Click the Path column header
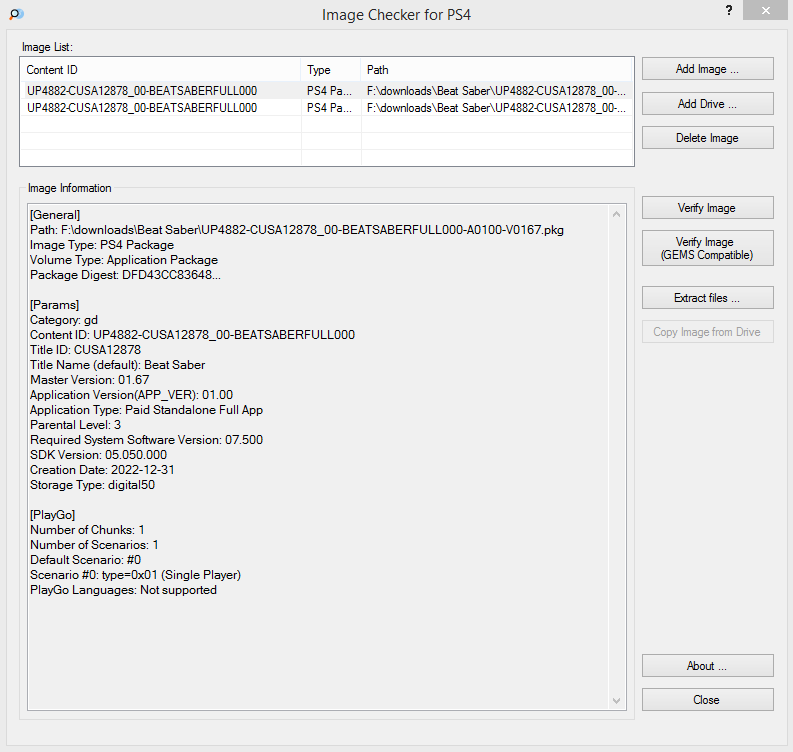The width and height of the screenshot is (793, 752). coord(497,70)
